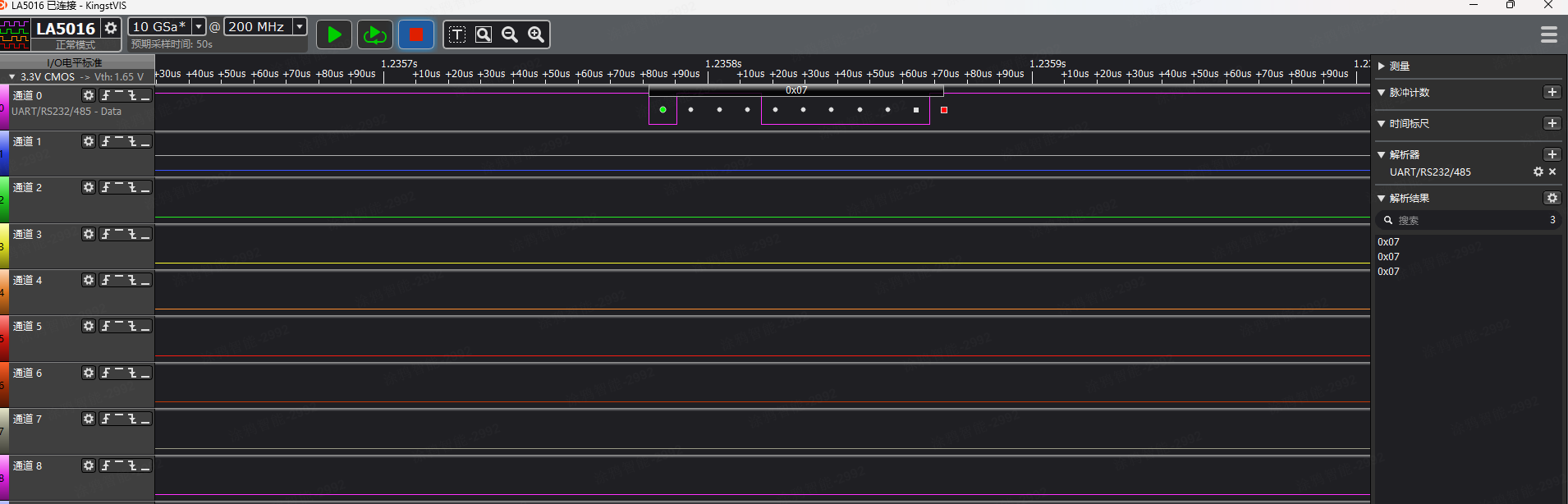Screen dimensions: 1568x504
Task: Open the hamburger menu at top right
Action: (1548, 34)
